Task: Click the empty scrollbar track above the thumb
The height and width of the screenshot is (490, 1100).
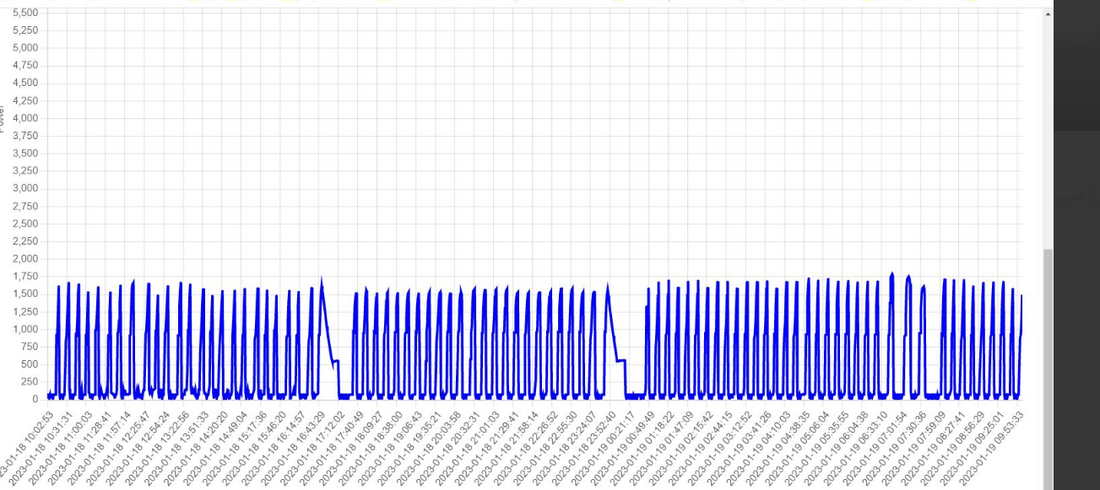Action: point(1048,130)
